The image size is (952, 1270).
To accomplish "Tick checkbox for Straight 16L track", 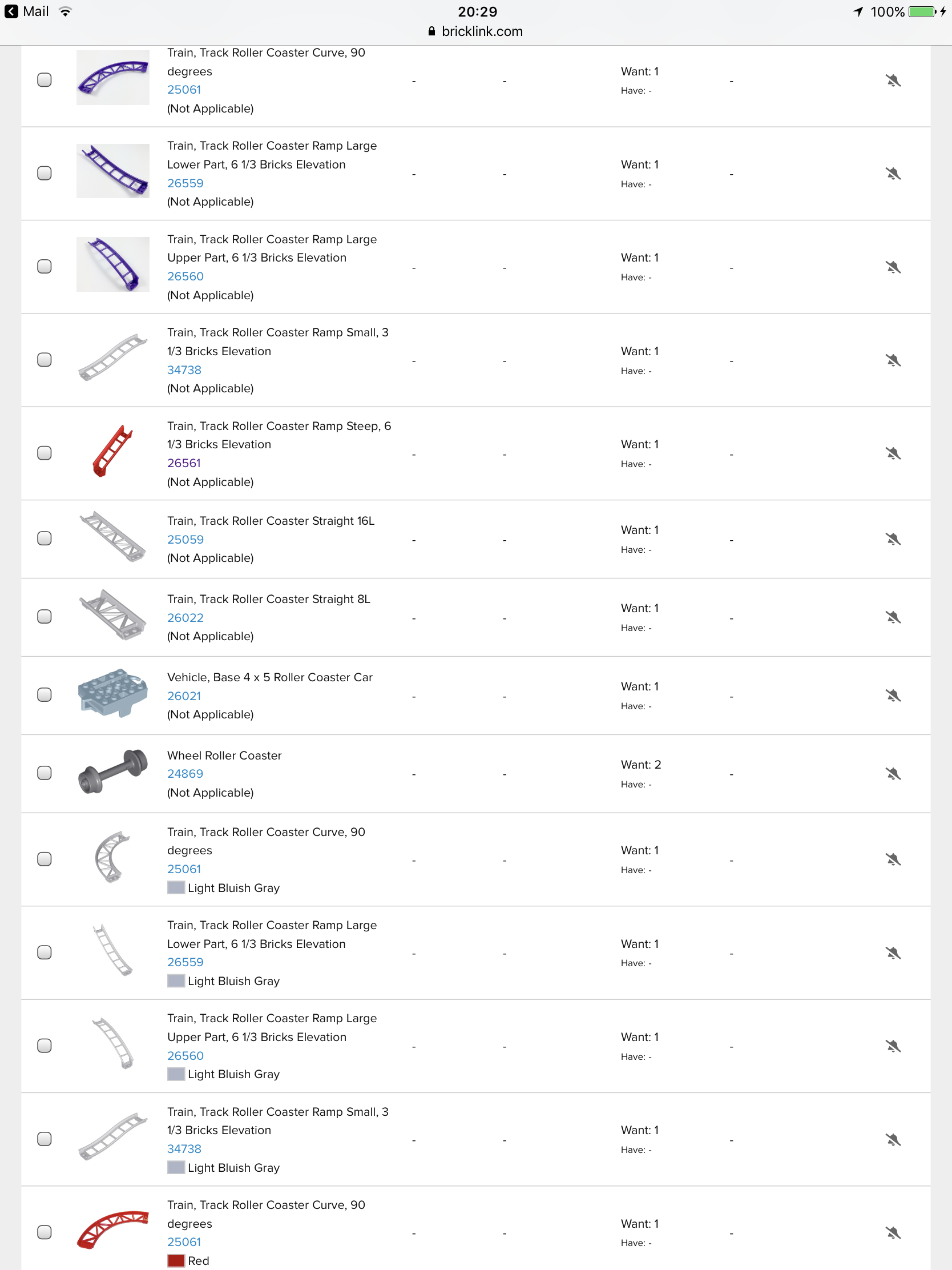I will click(x=44, y=538).
